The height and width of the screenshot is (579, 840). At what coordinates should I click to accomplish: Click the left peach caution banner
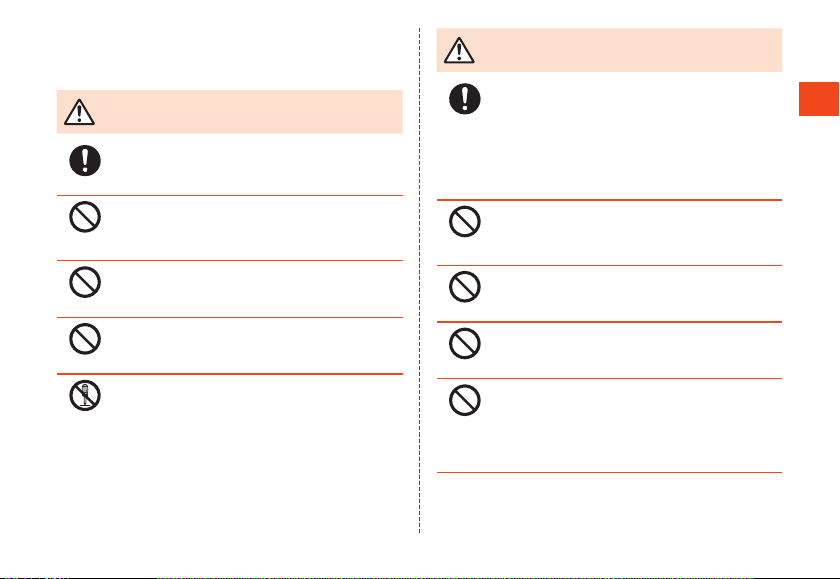point(229,111)
